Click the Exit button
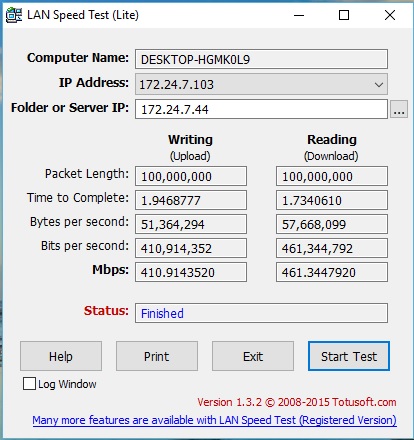This screenshot has width=414, height=440. (x=253, y=356)
